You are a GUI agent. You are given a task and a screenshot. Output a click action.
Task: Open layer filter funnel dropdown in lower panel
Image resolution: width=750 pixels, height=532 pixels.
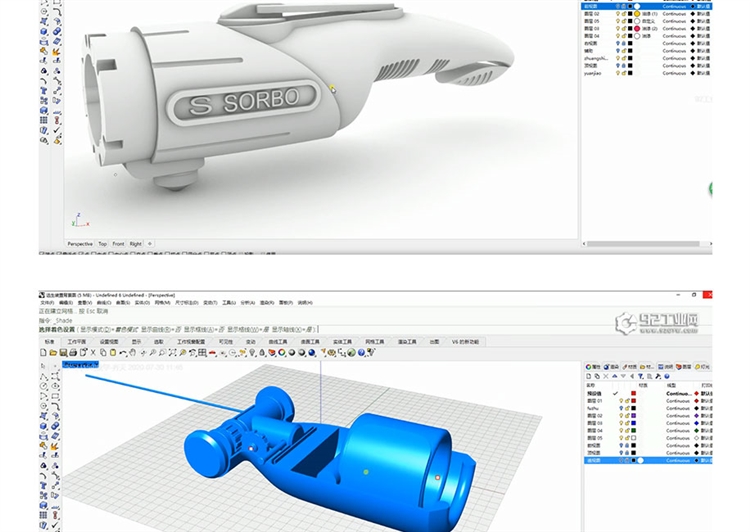(641, 377)
